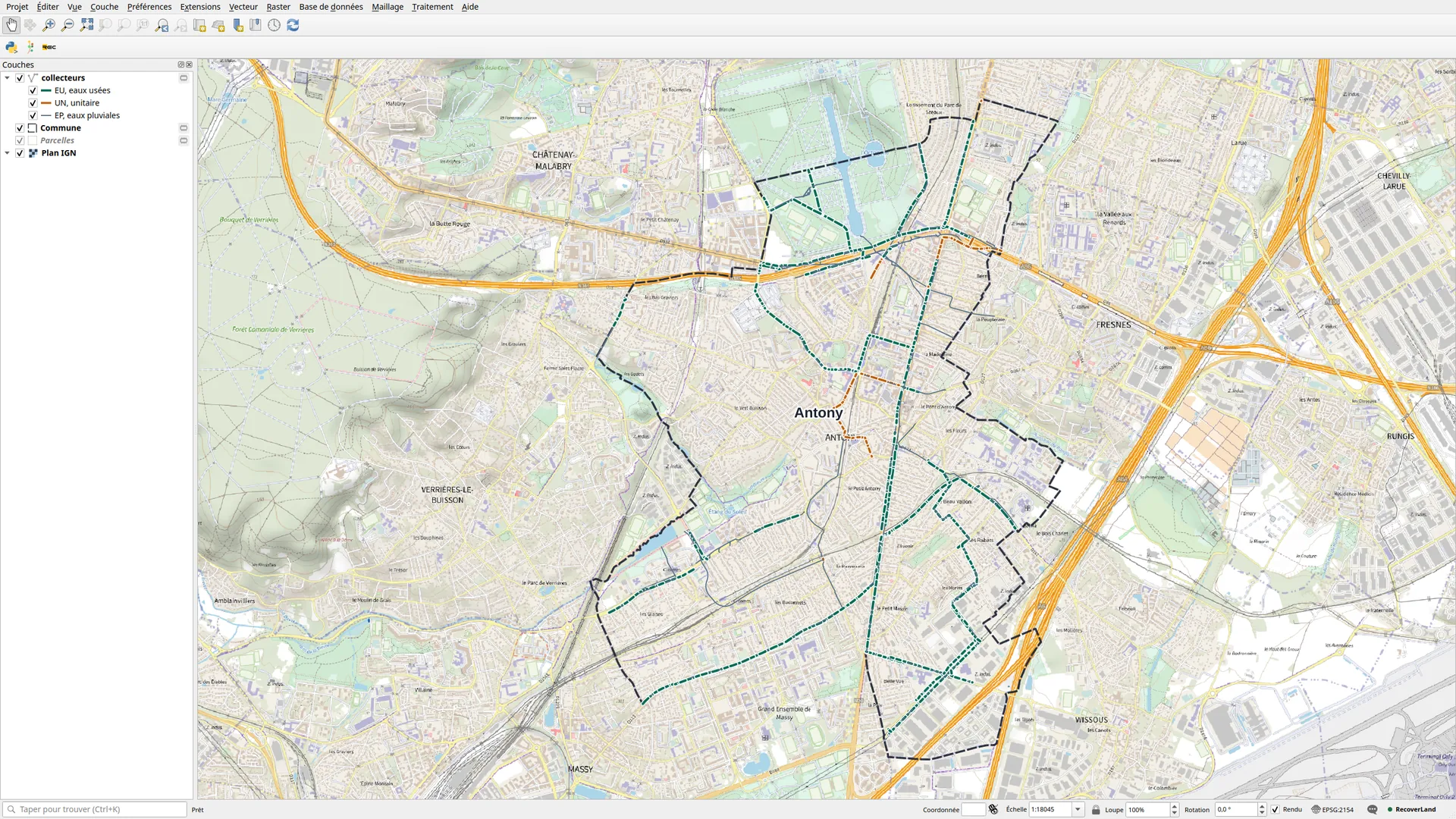Uncheck the Rendu rendering checkbox
The width and height of the screenshot is (1456, 819).
pos(1275,809)
